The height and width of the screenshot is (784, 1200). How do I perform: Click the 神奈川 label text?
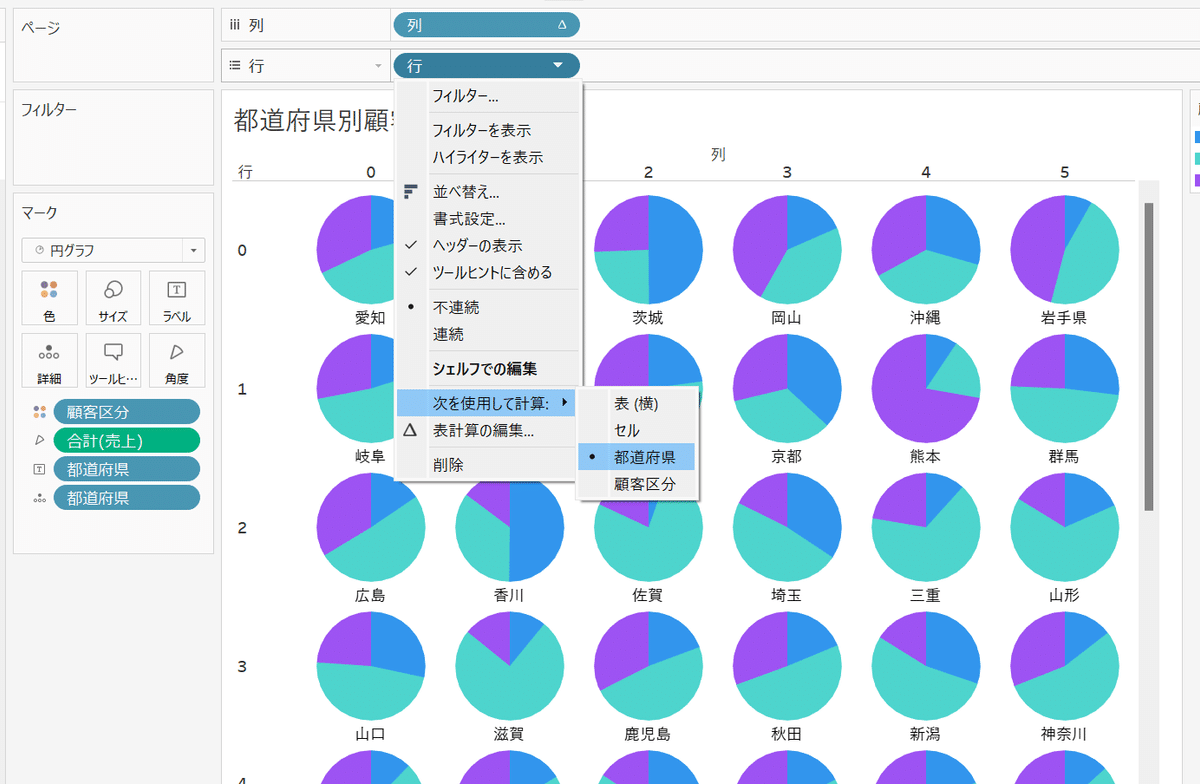pos(1064,734)
